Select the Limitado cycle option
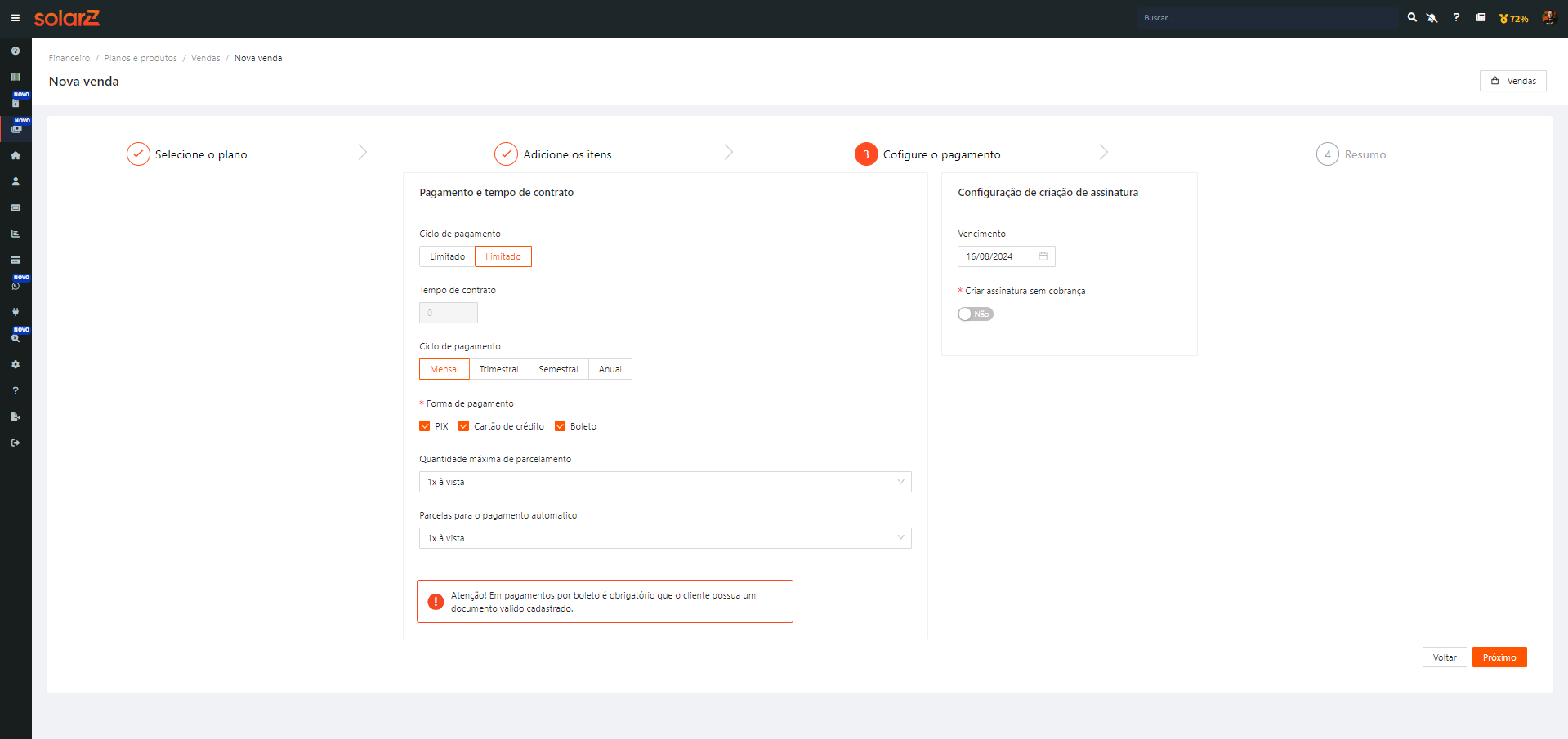Image resolution: width=1568 pixels, height=739 pixels. 447,256
